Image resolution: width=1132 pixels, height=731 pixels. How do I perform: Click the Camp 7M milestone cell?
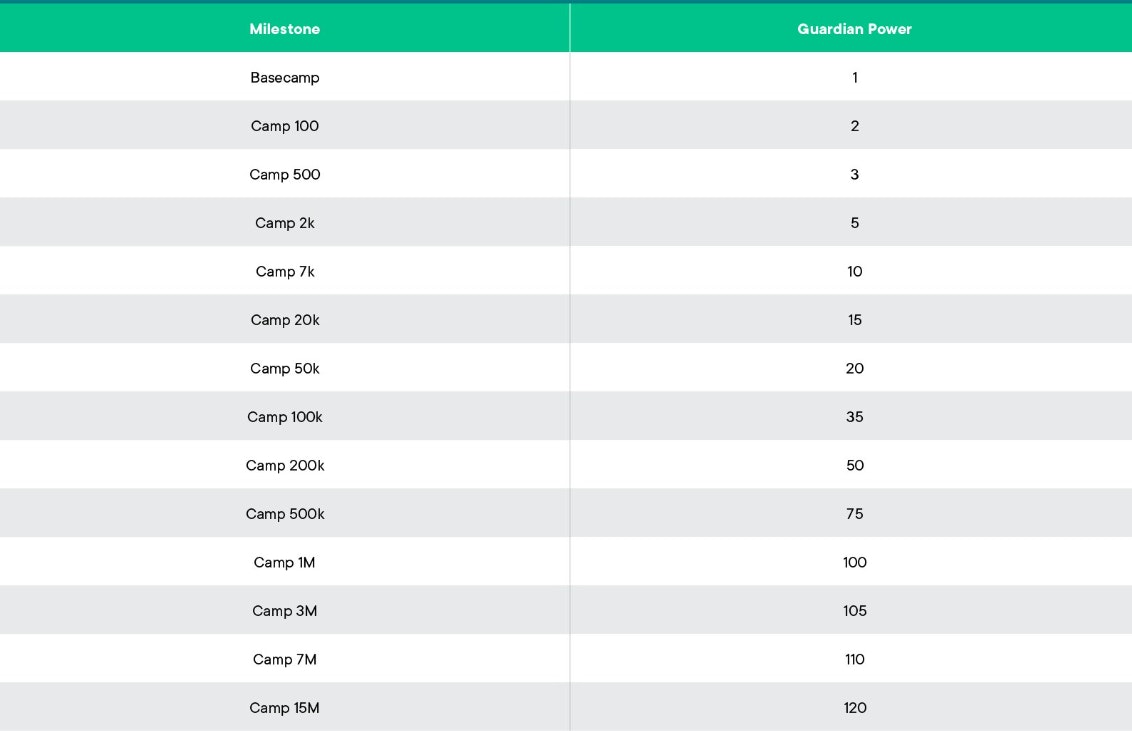click(285, 659)
